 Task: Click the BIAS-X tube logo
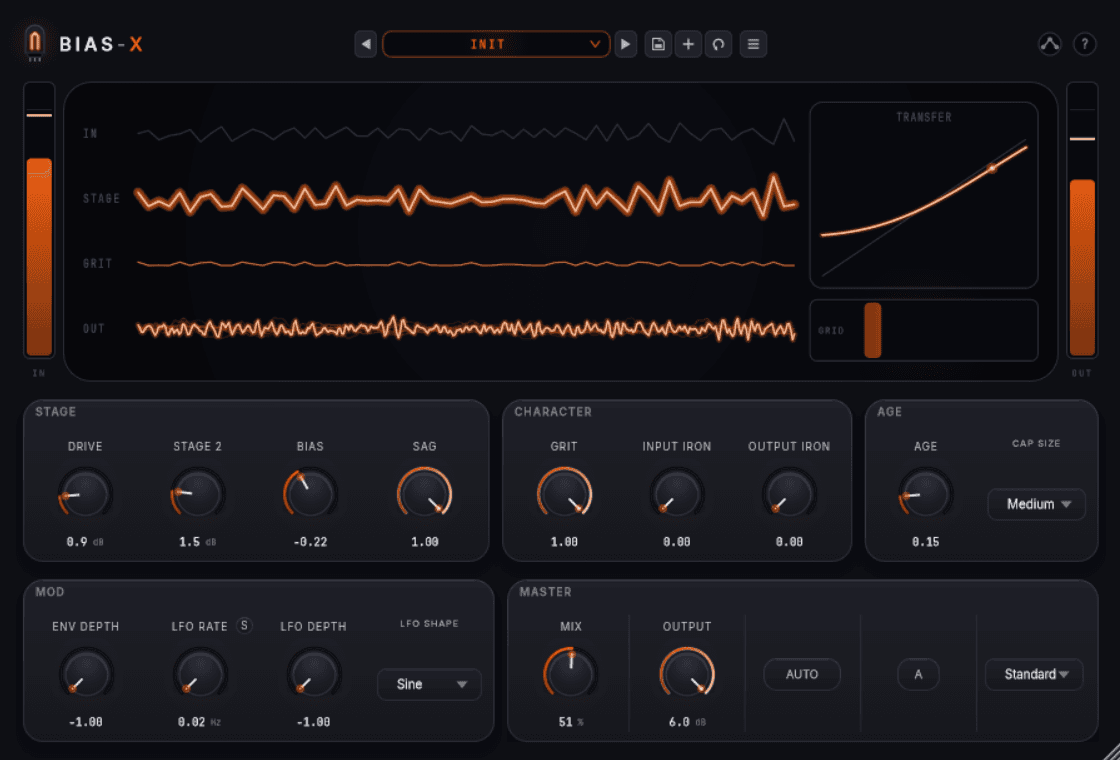click(x=35, y=44)
